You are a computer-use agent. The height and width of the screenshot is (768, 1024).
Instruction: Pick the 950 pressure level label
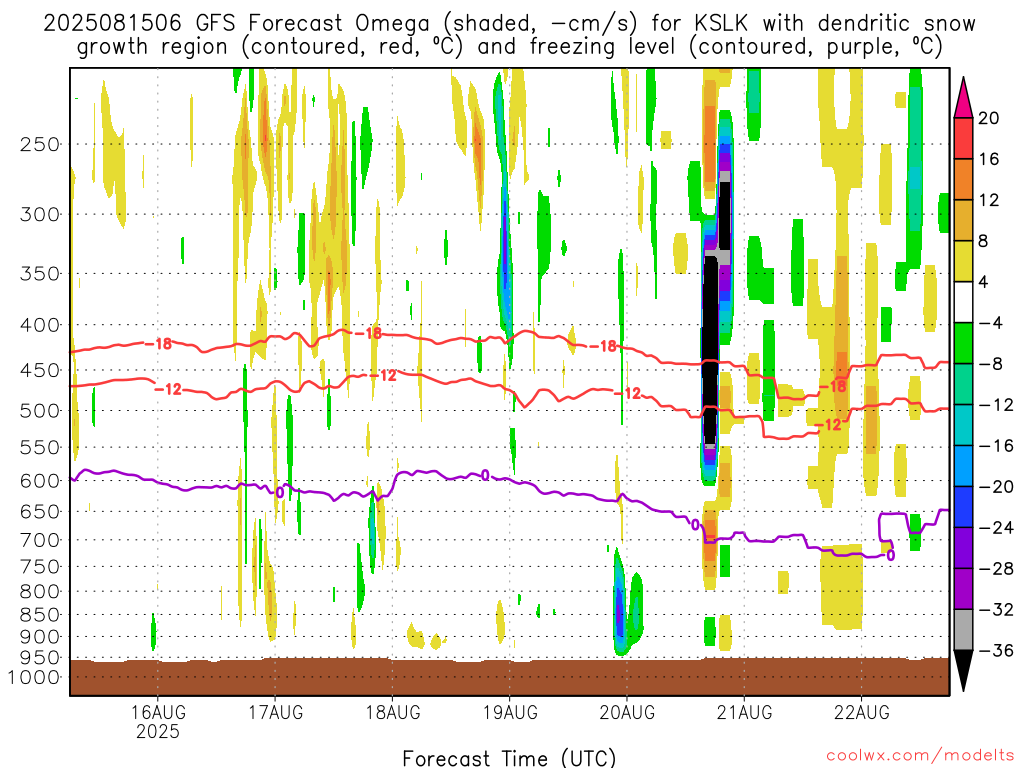click(x=40, y=658)
